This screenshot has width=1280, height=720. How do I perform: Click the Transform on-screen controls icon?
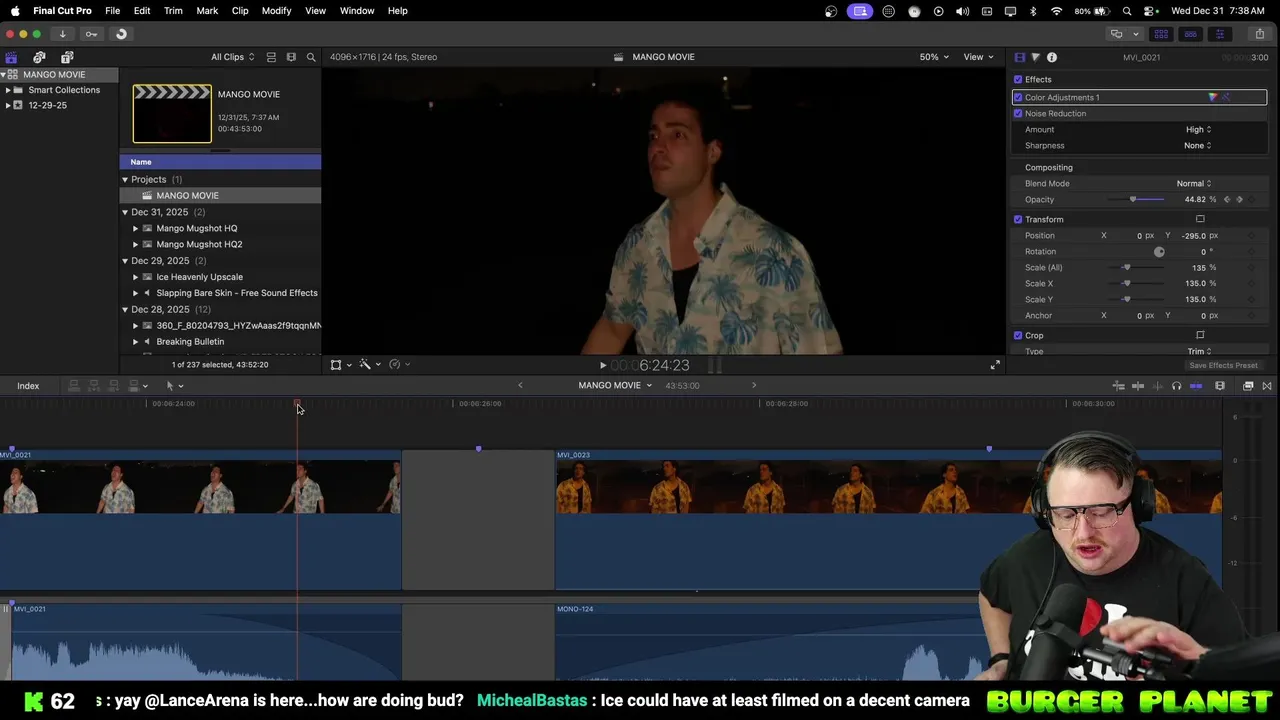click(1200, 219)
